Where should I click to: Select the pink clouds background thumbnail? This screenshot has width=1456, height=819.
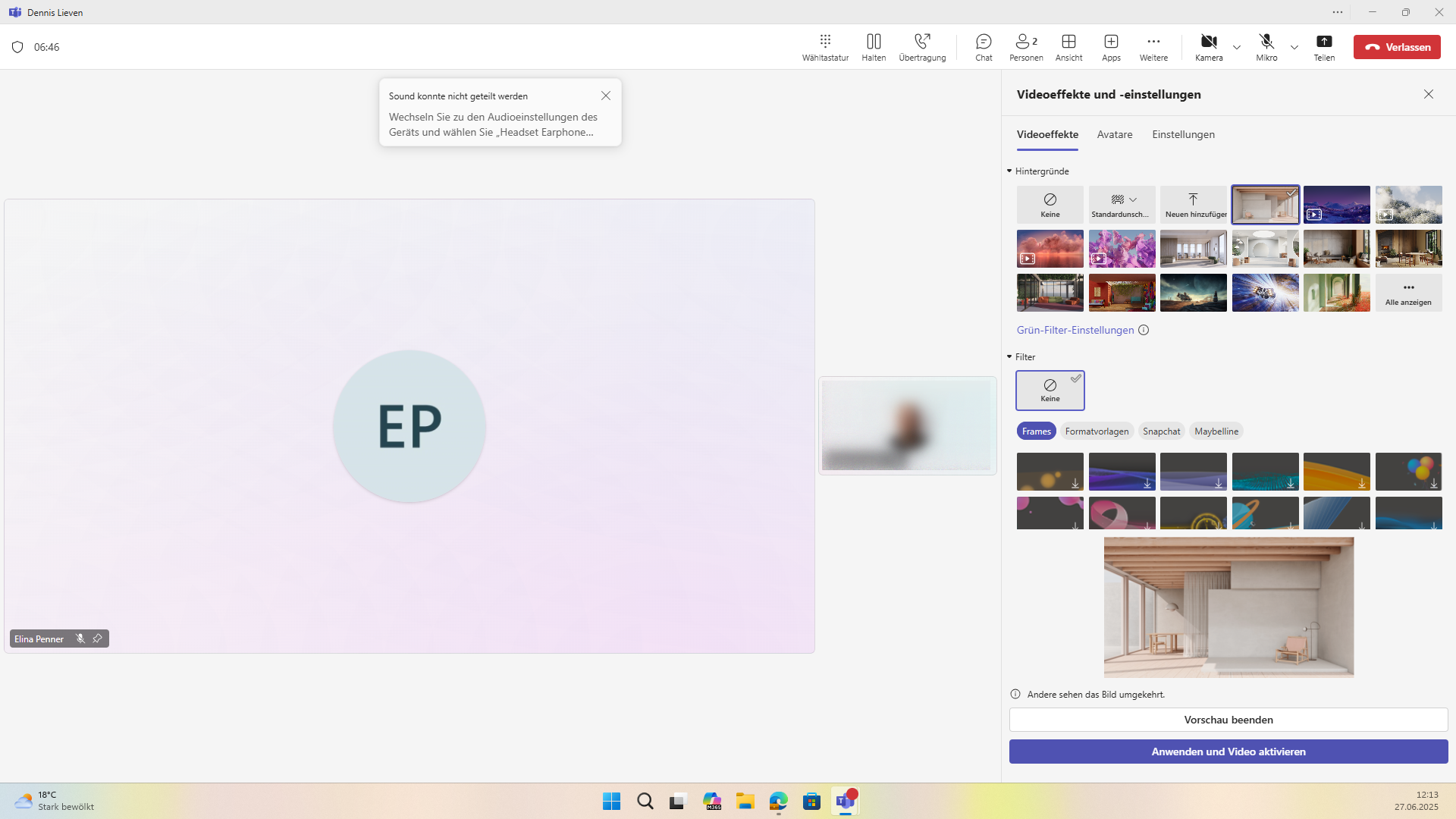(x=1050, y=249)
